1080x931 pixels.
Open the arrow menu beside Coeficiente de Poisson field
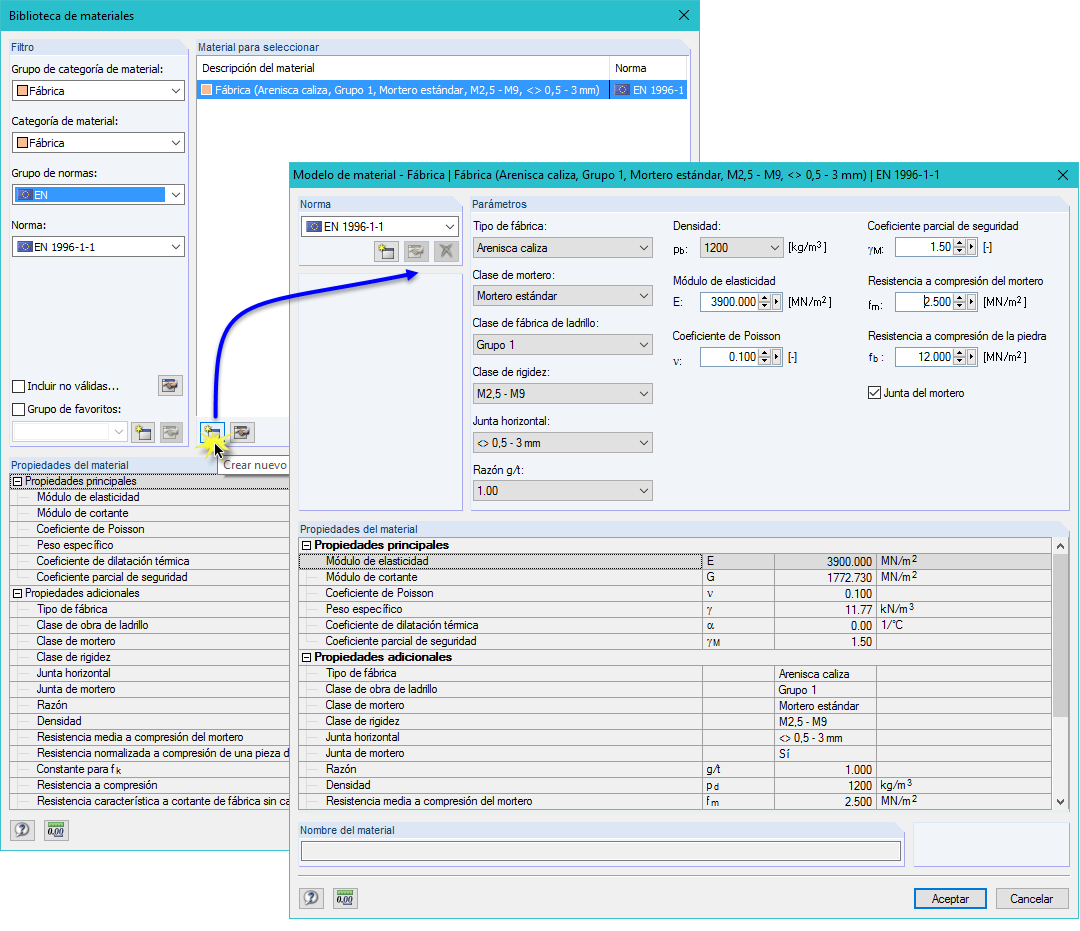point(777,357)
